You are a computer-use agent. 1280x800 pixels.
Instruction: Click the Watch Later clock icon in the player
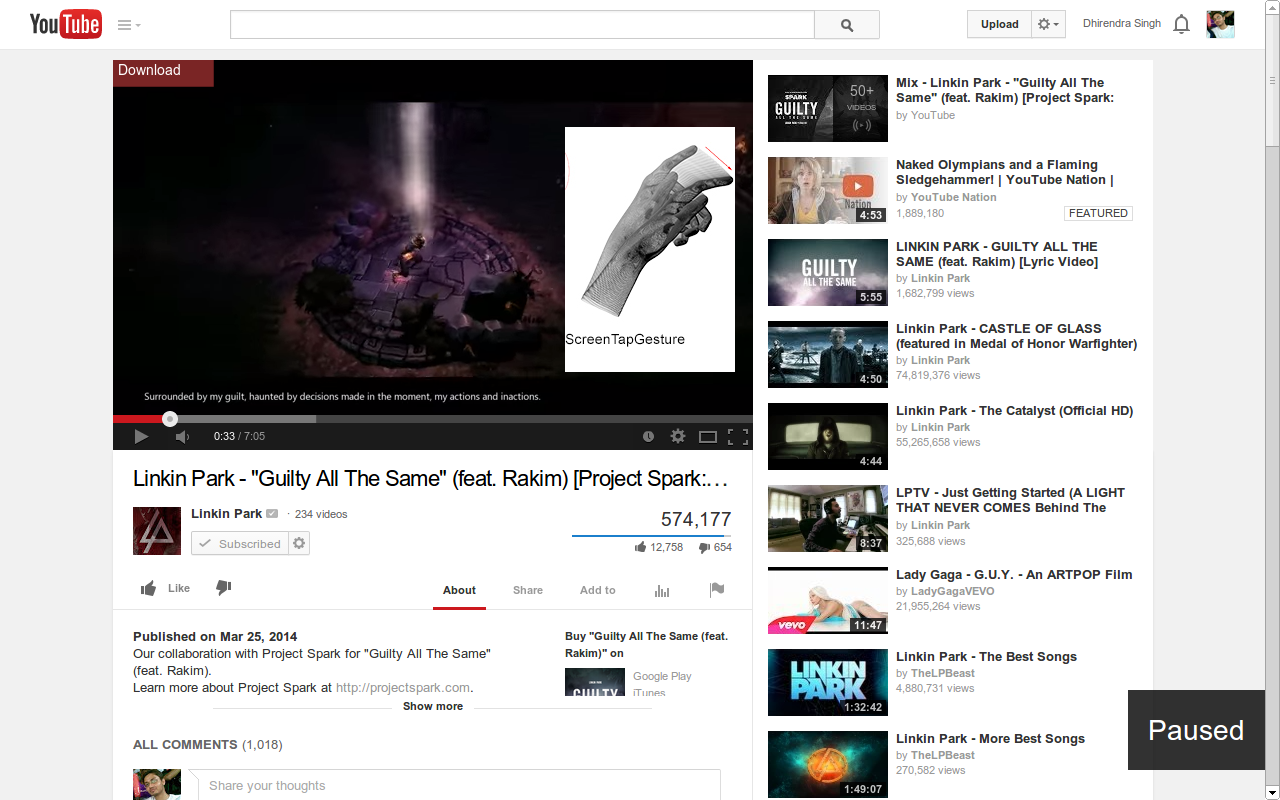(x=648, y=436)
